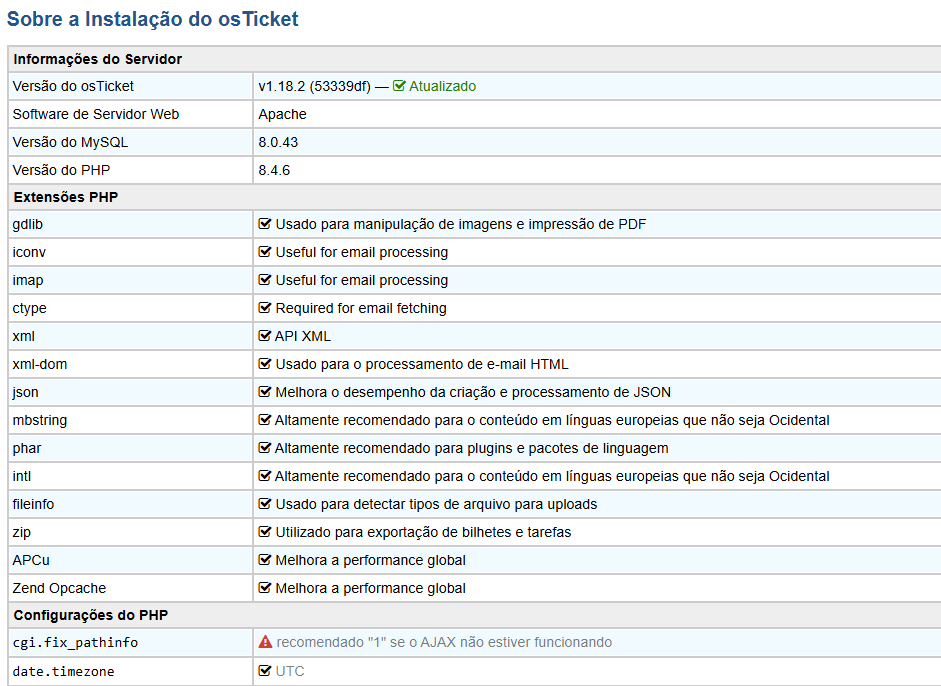Click the check icon in the imap row

pyautogui.click(x=265, y=280)
